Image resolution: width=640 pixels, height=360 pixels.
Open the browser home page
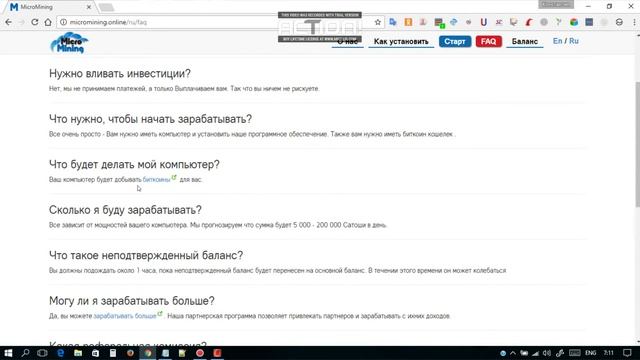(48, 22)
